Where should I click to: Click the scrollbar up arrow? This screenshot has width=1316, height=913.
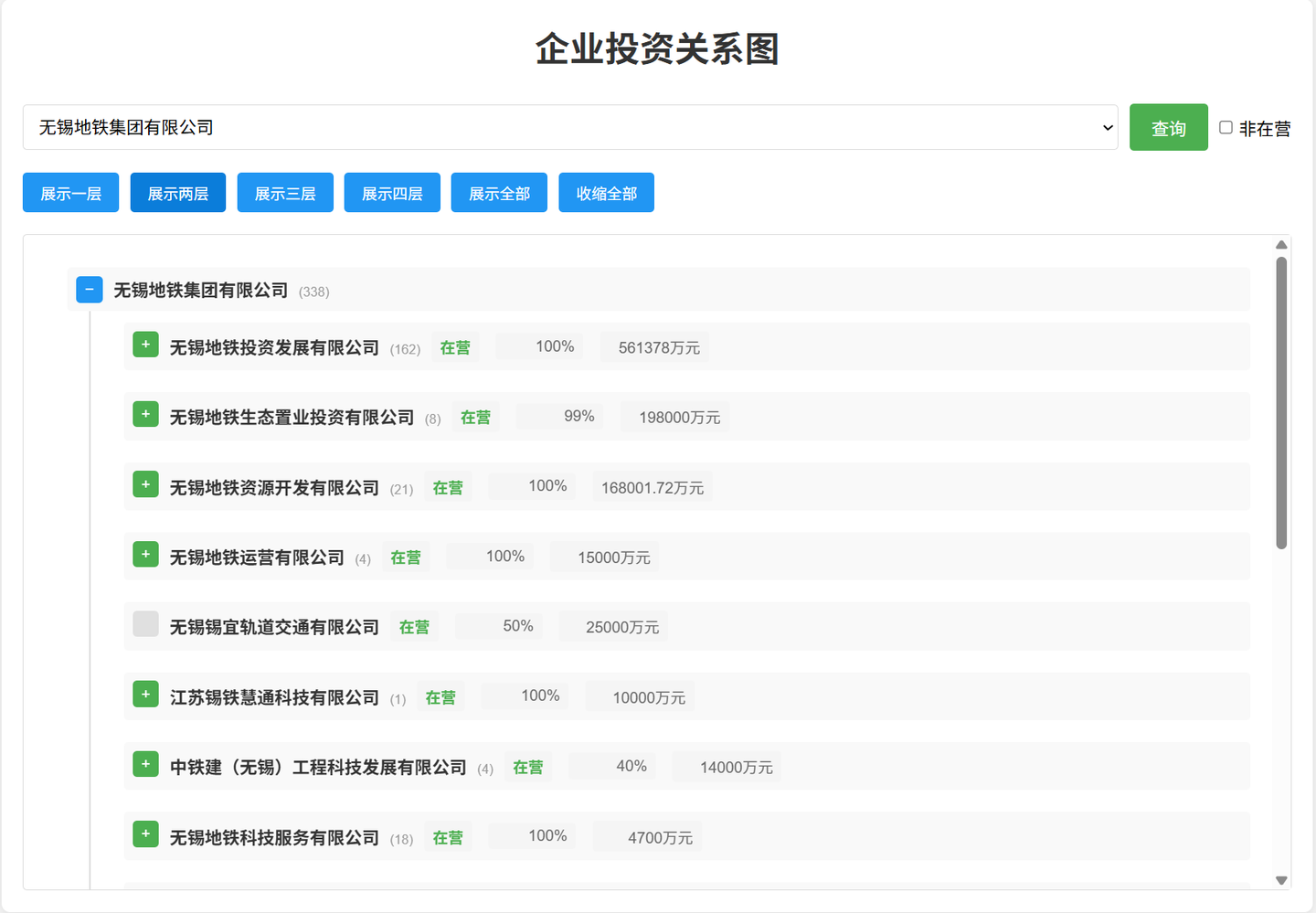(x=1281, y=245)
